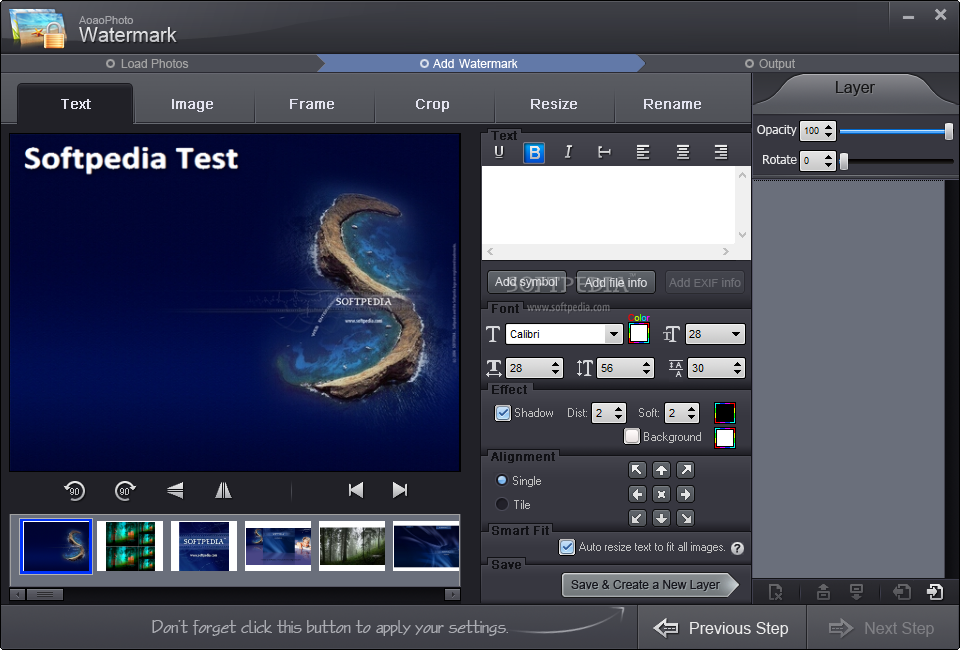960x650 pixels.
Task: Switch to the Resize tab
Action: pos(553,104)
